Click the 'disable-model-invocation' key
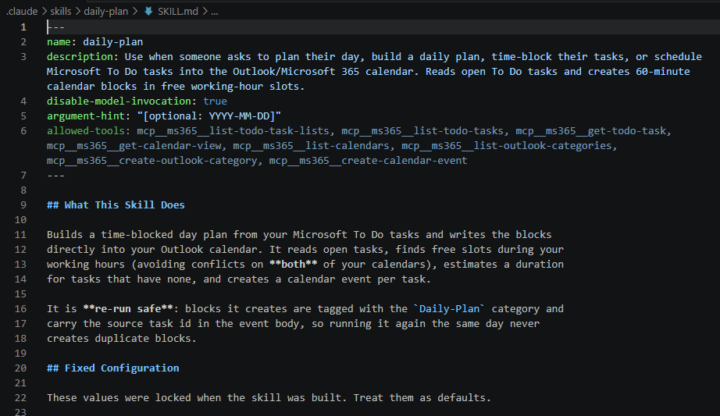The width and height of the screenshot is (720, 416). [x=119, y=101]
